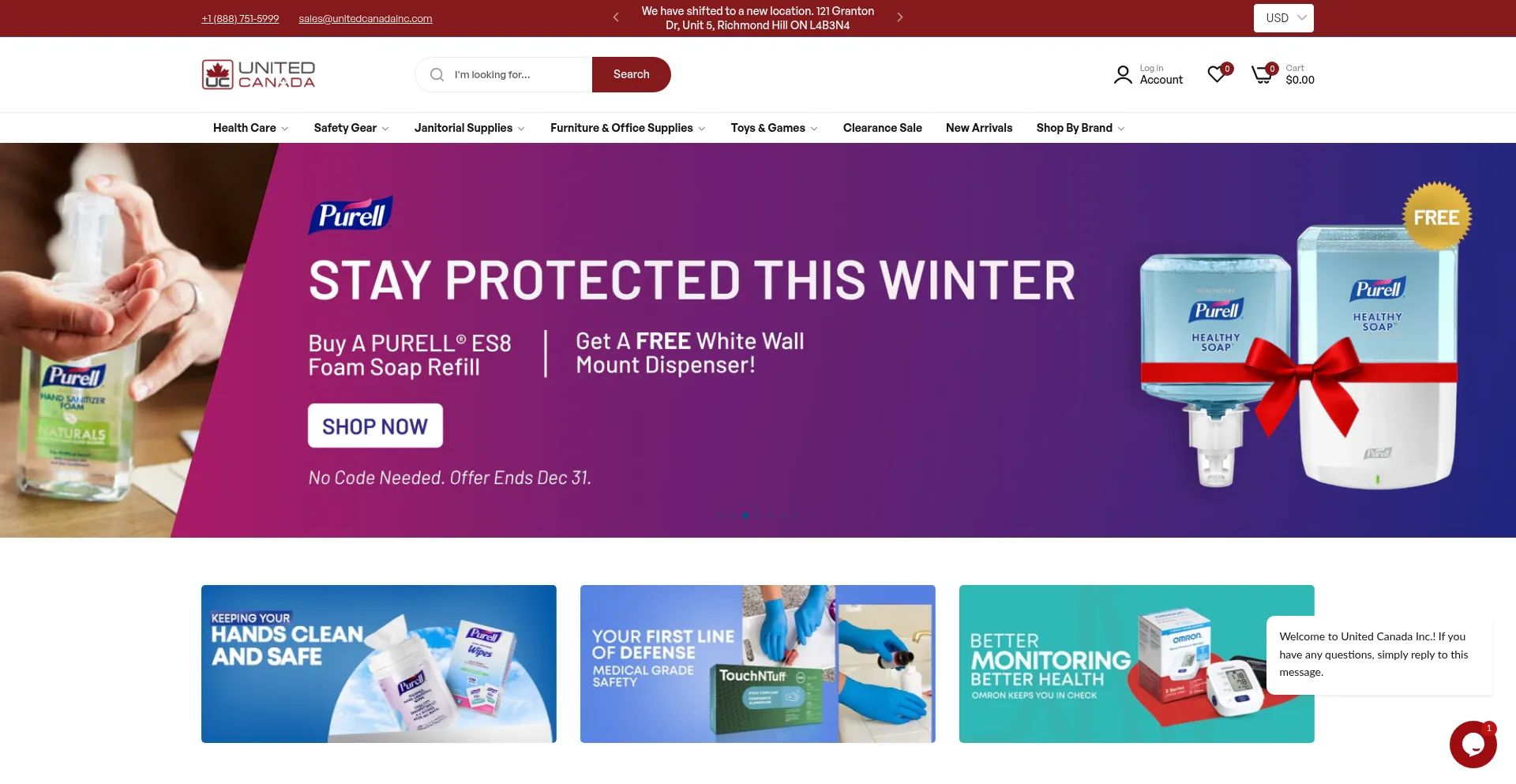
Task: Expand the Shop By Brand menu
Action: click(1080, 128)
